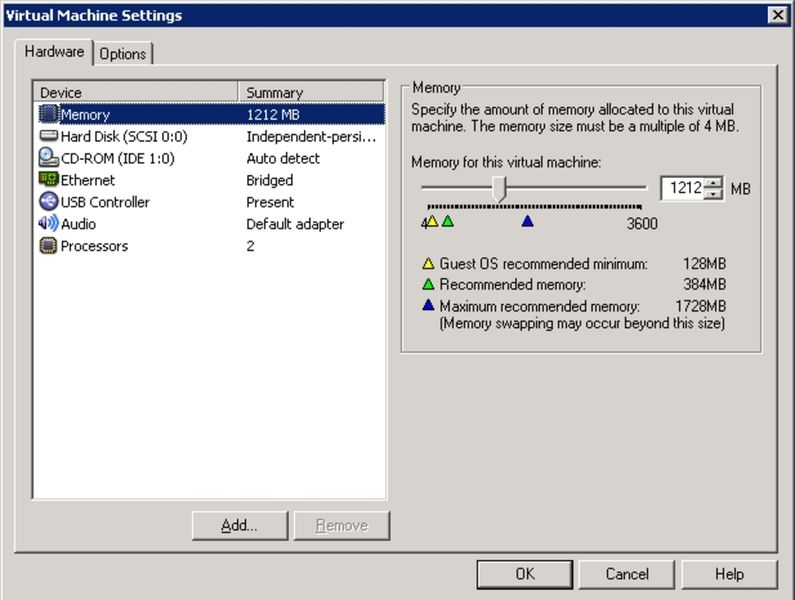This screenshot has width=795, height=600.
Task: Click the green recommended memory marker on slider scale
Action: (448, 221)
